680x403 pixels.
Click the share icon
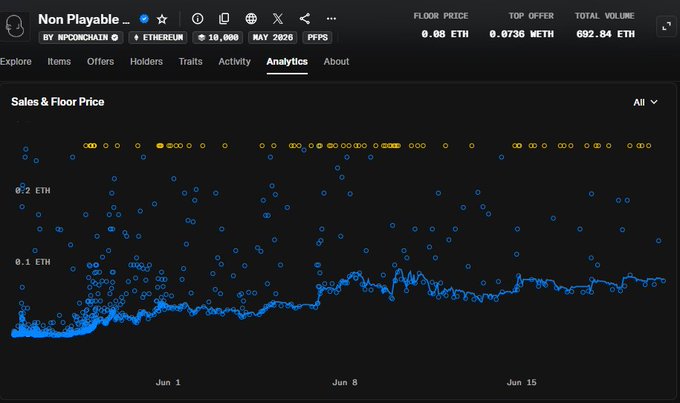coord(305,19)
